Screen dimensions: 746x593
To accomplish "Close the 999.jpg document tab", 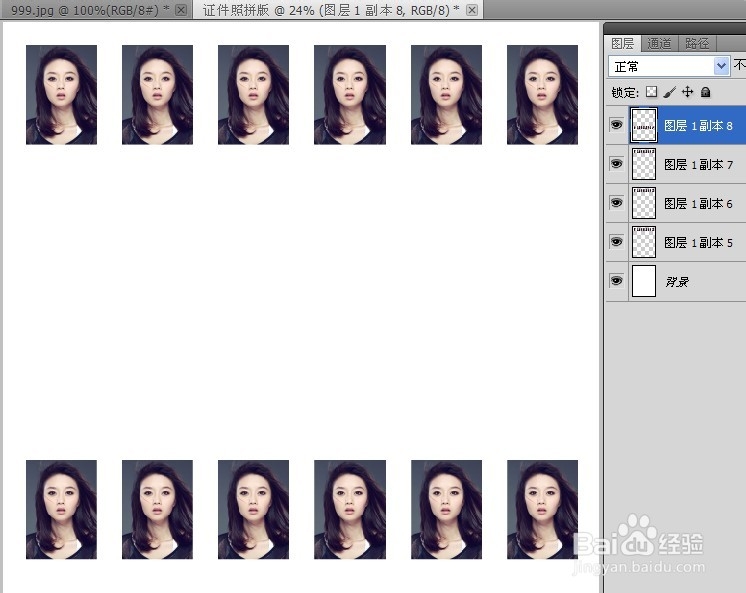I will point(181,10).
